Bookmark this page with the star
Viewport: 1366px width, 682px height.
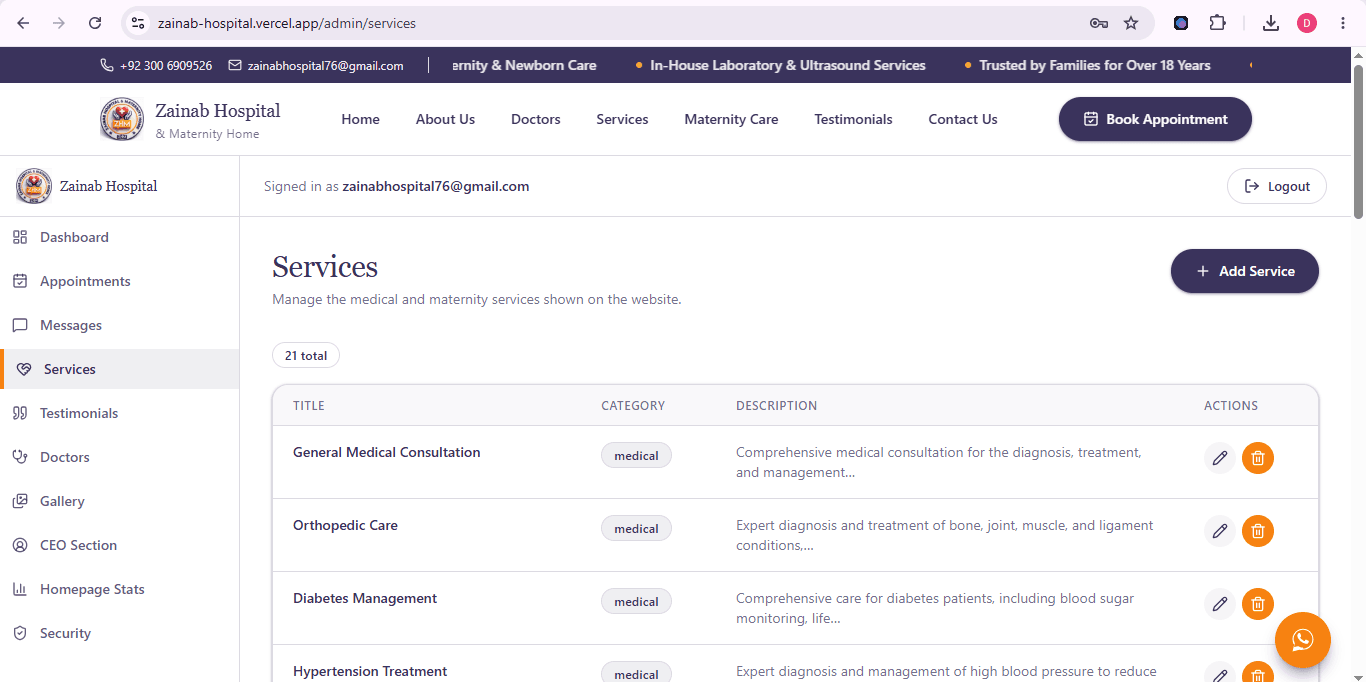coord(1131,23)
